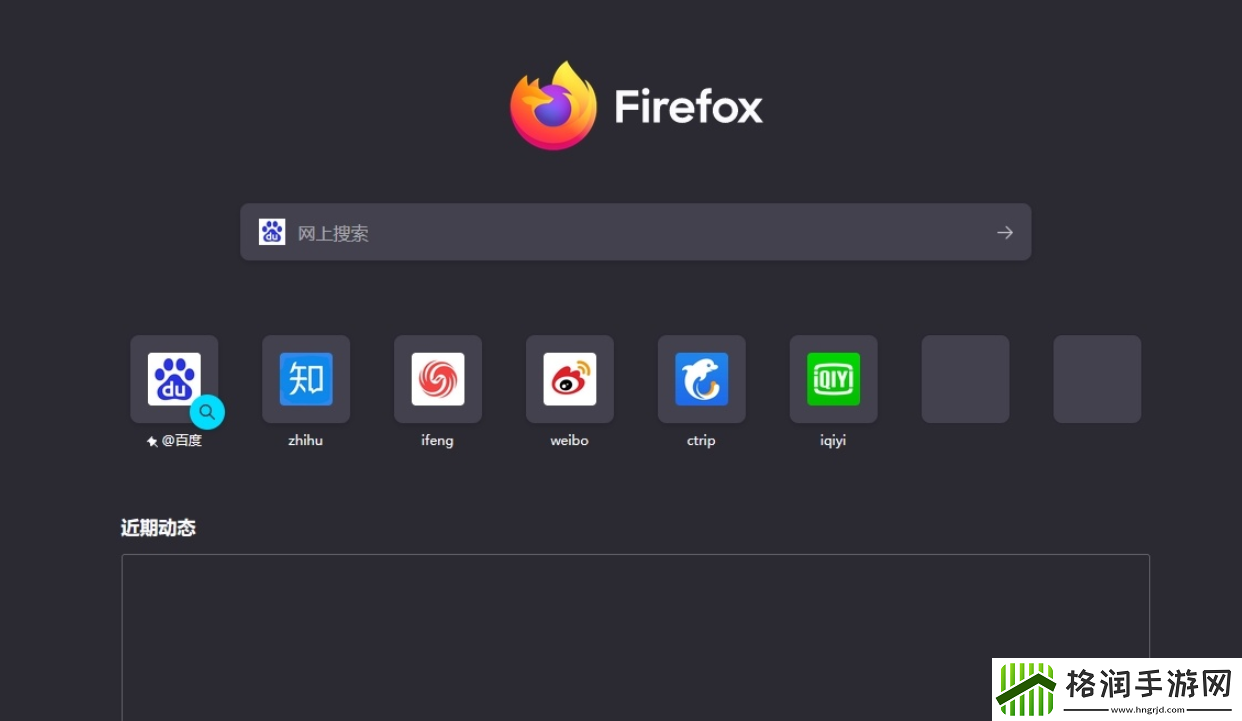Screen dimensions: 1242x721
Task: Open the ctrip dolphin icon
Action: [701, 379]
